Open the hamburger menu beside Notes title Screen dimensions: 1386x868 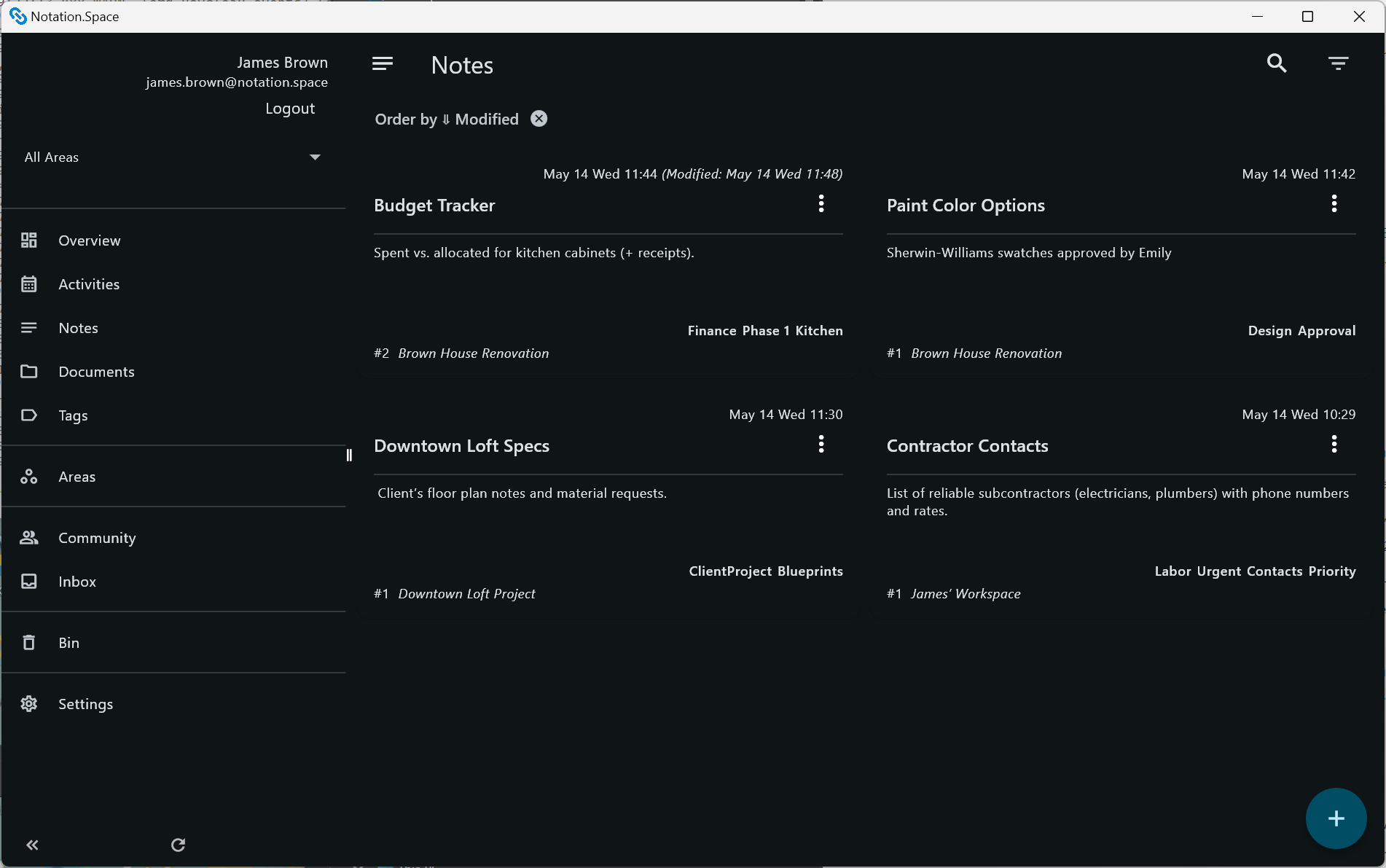pyautogui.click(x=382, y=63)
